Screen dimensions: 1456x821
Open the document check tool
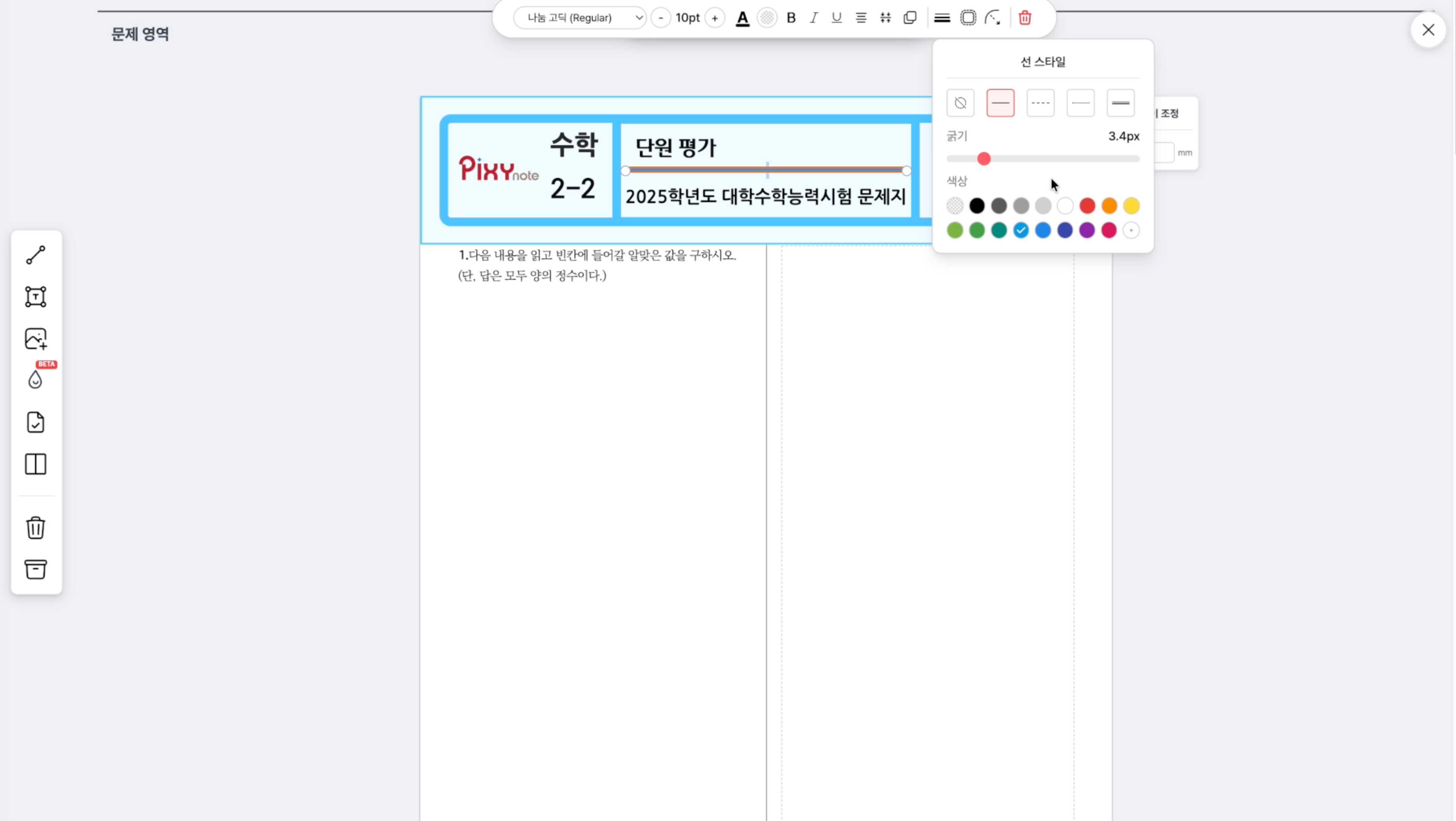click(36, 422)
